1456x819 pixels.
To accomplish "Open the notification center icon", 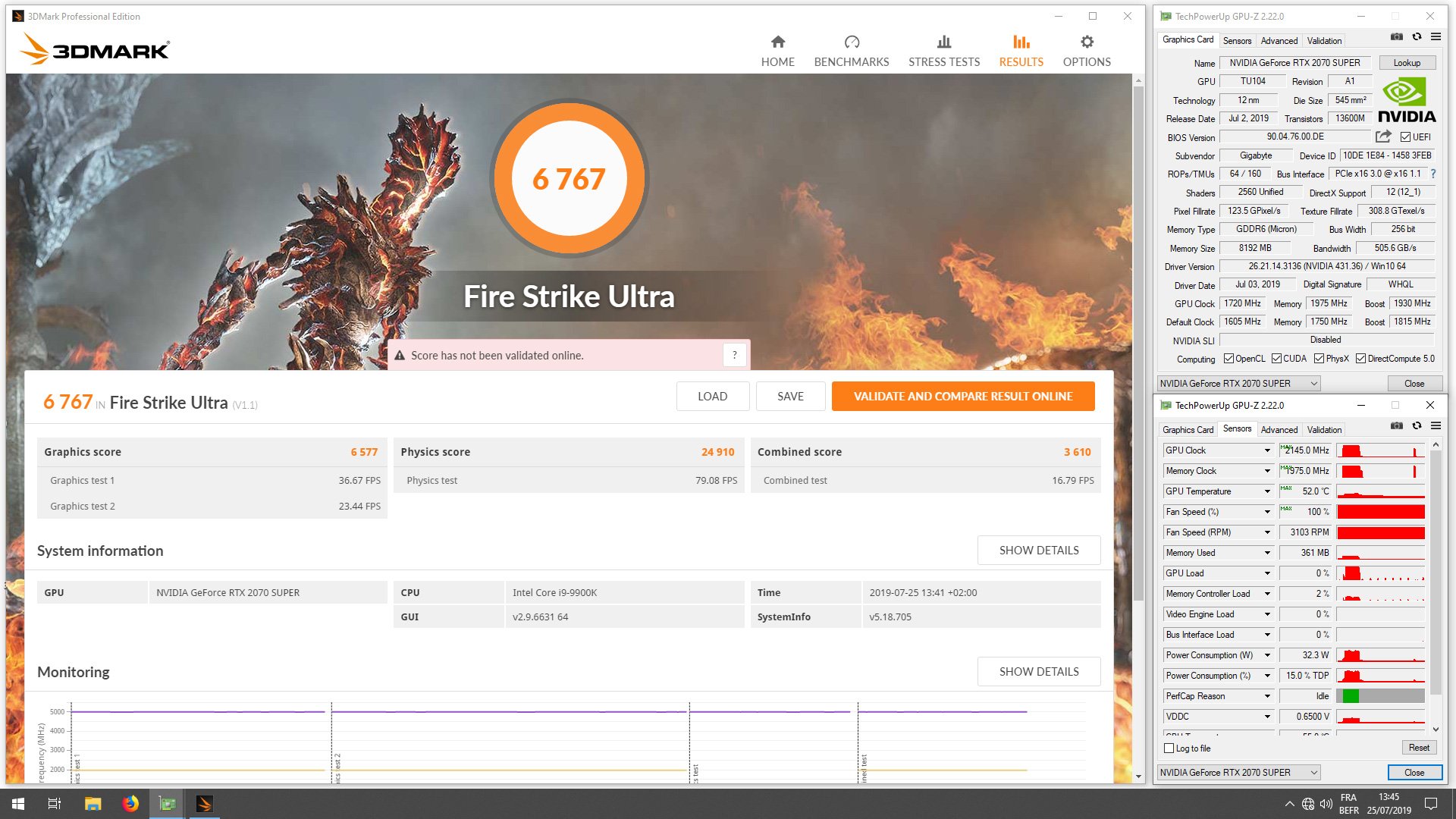I will pyautogui.click(x=1431, y=804).
